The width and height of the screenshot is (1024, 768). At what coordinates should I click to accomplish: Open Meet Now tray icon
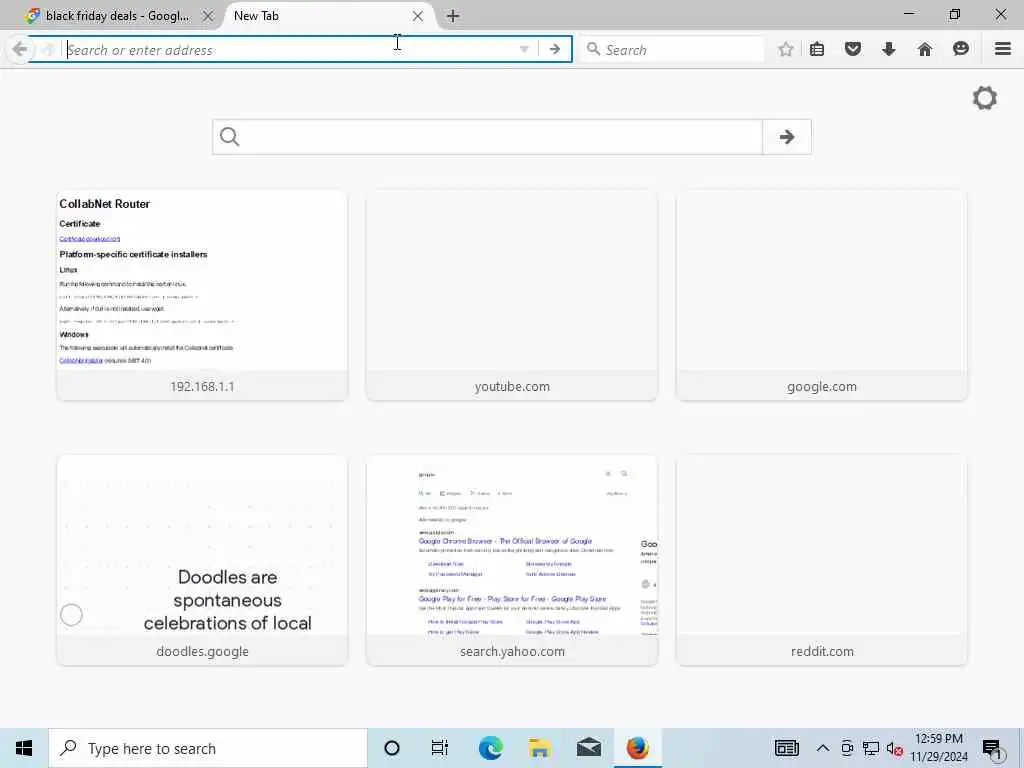(847, 748)
